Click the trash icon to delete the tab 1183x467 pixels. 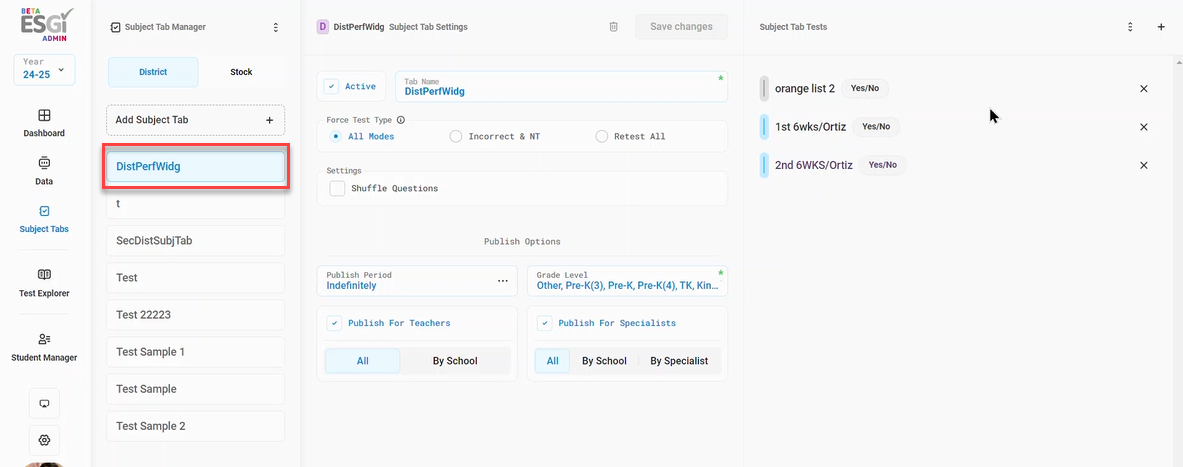tap(613, 26)
